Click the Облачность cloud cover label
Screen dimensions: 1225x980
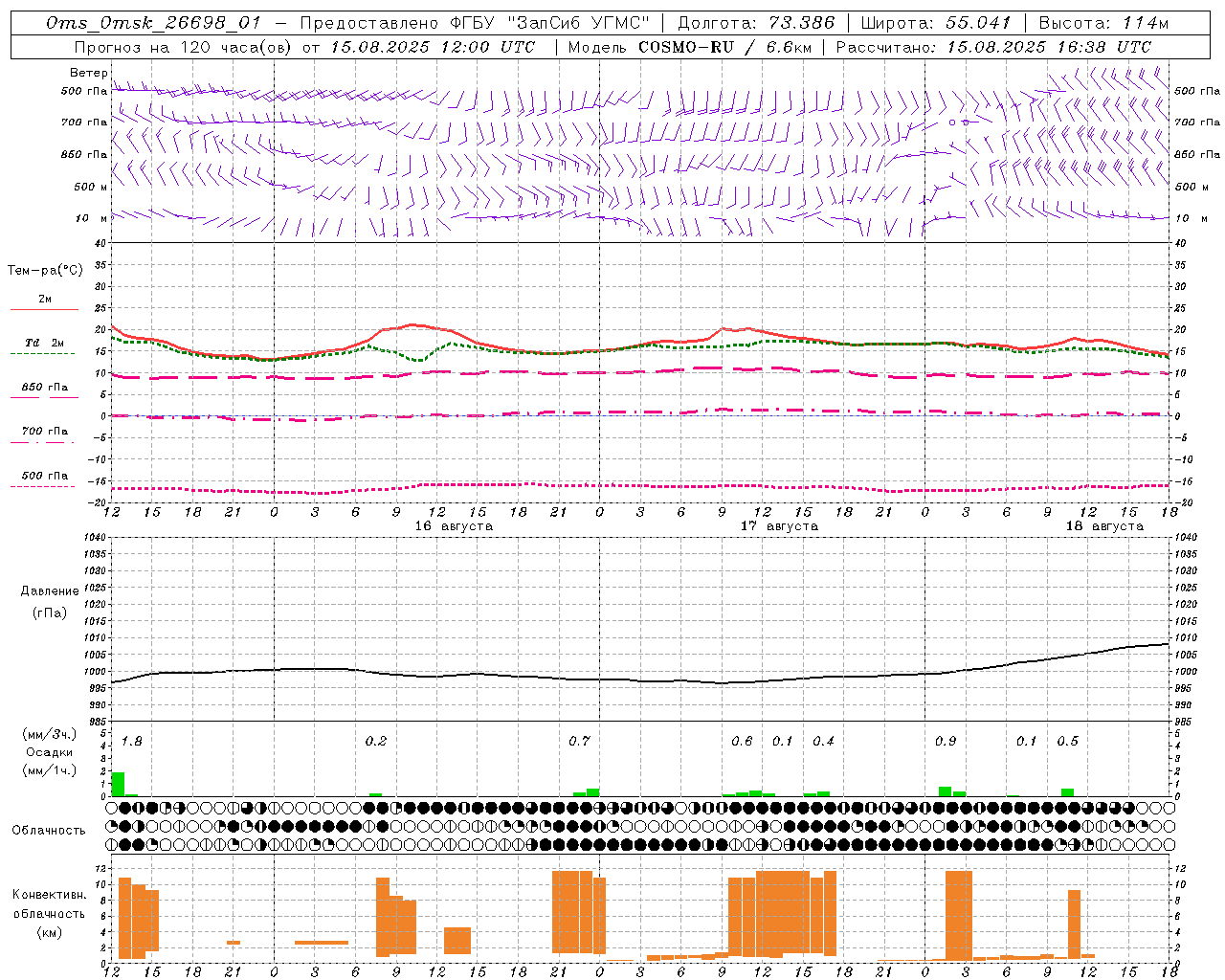click(49, 831)
